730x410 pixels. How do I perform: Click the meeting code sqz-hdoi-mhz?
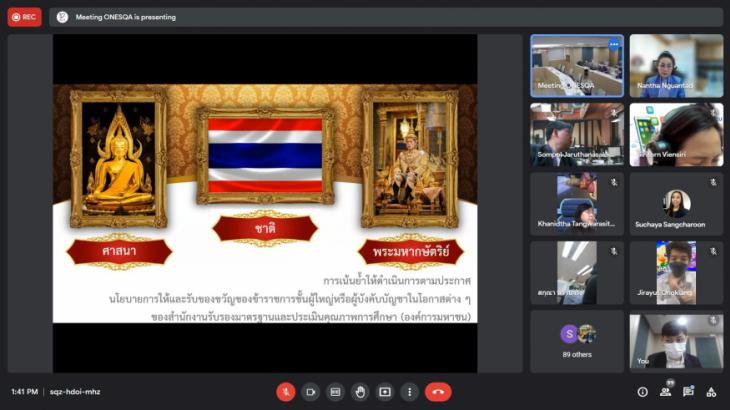point(75,392)
